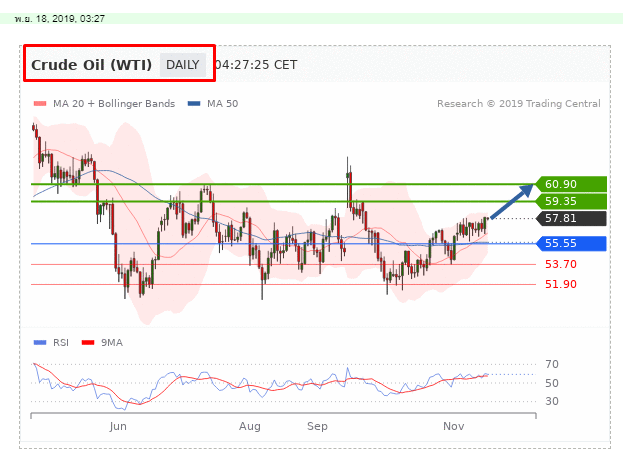The width and height of the screenshot is (623, 463).
Task: Click the blue upward trend arrow
Action: [512, 200]
